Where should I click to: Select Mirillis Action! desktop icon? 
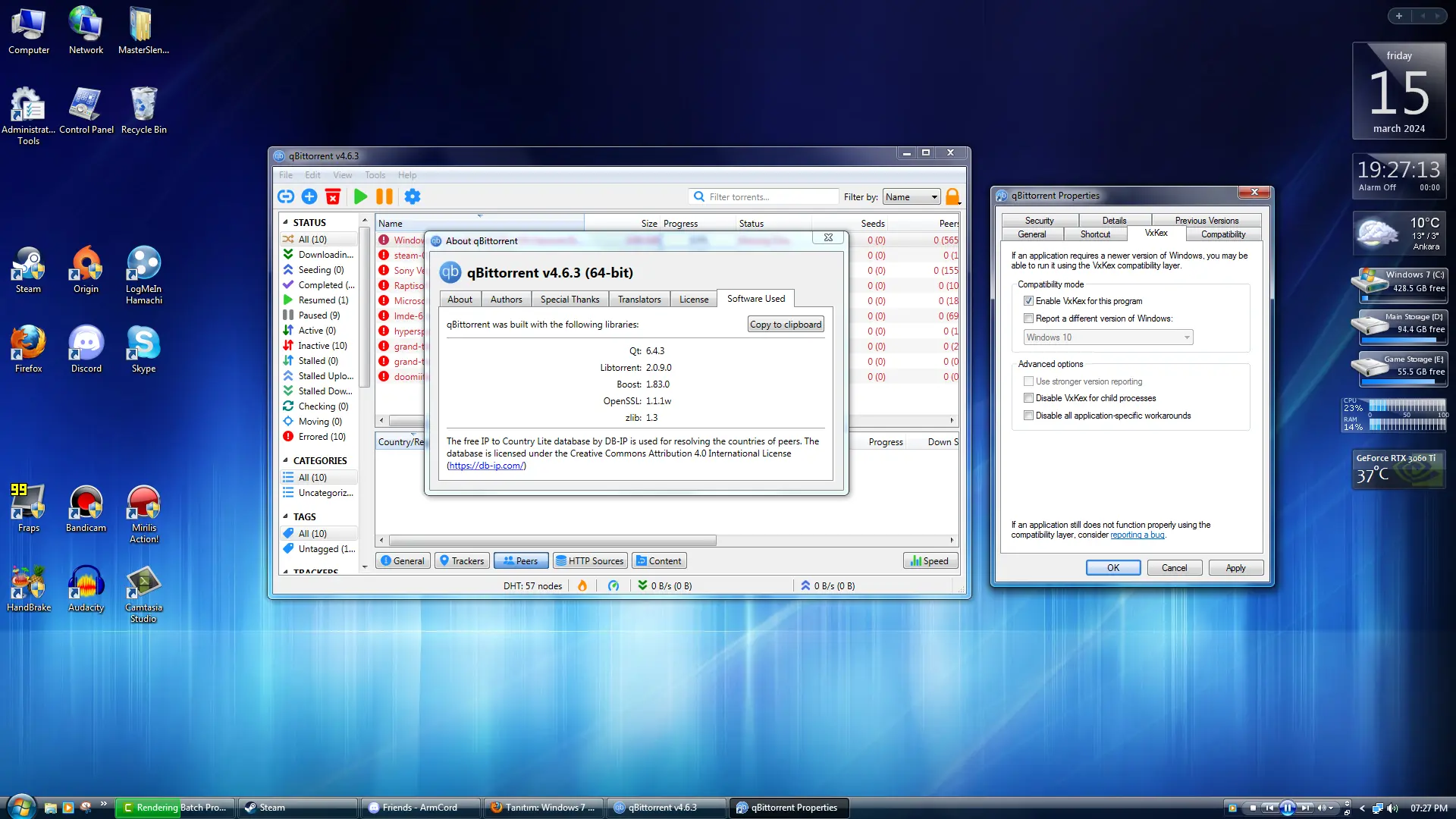[x=143, y=514]
